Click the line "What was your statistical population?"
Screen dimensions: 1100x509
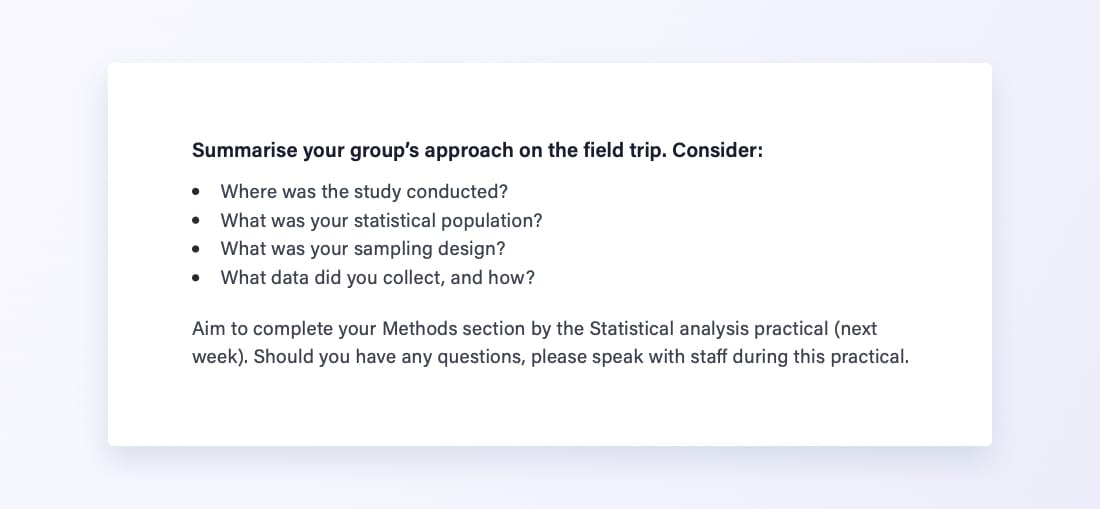(x=381, y=220)
